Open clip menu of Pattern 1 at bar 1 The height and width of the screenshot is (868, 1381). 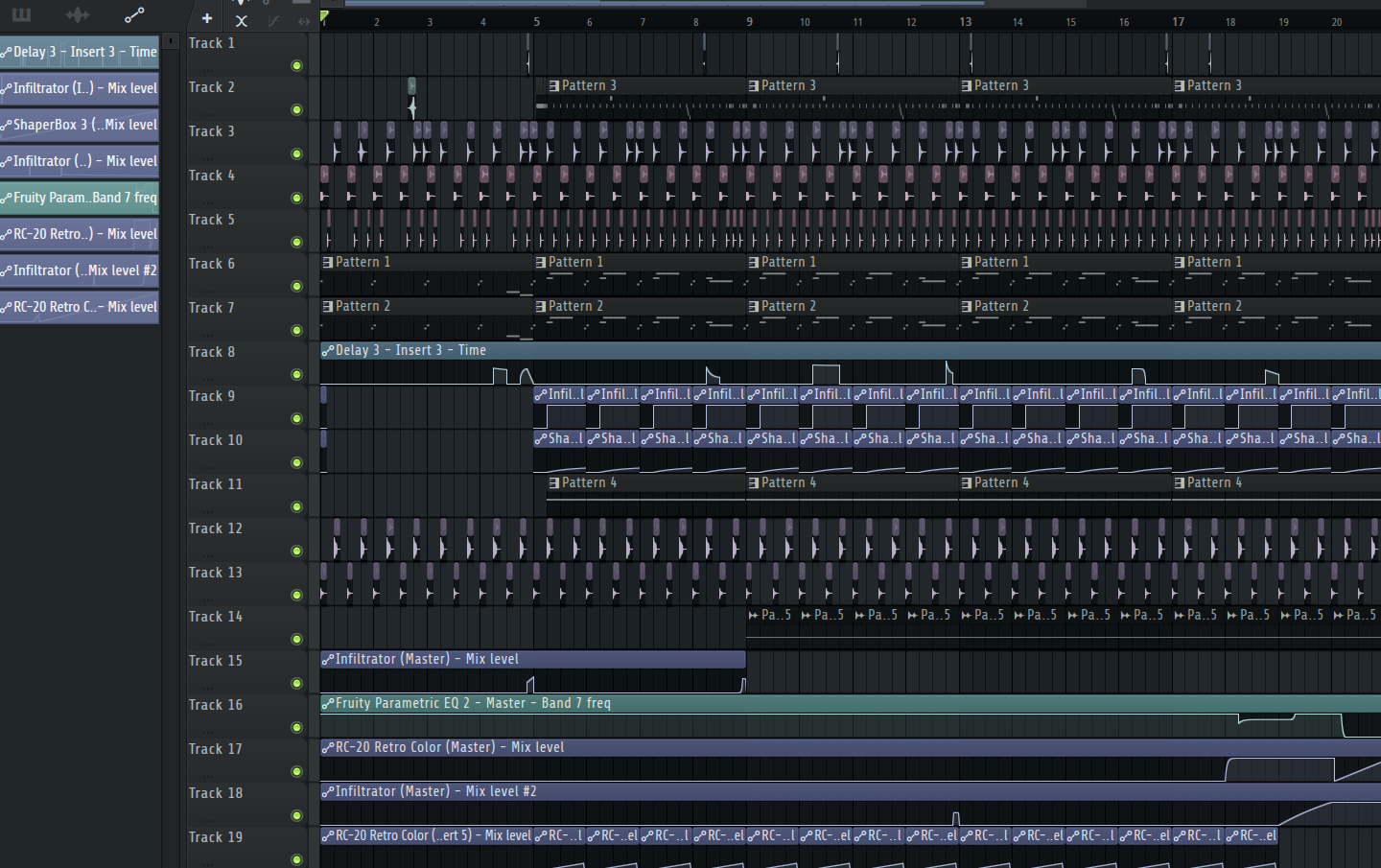(x=328, y=263)
